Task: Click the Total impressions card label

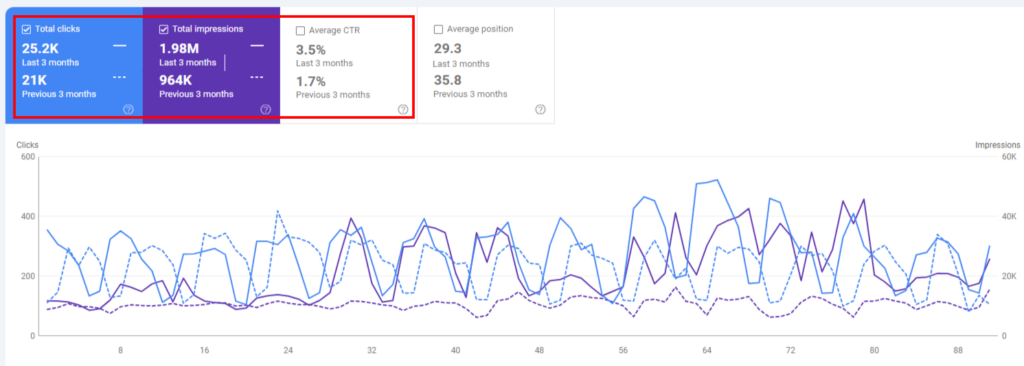Action: click(208, 29)
